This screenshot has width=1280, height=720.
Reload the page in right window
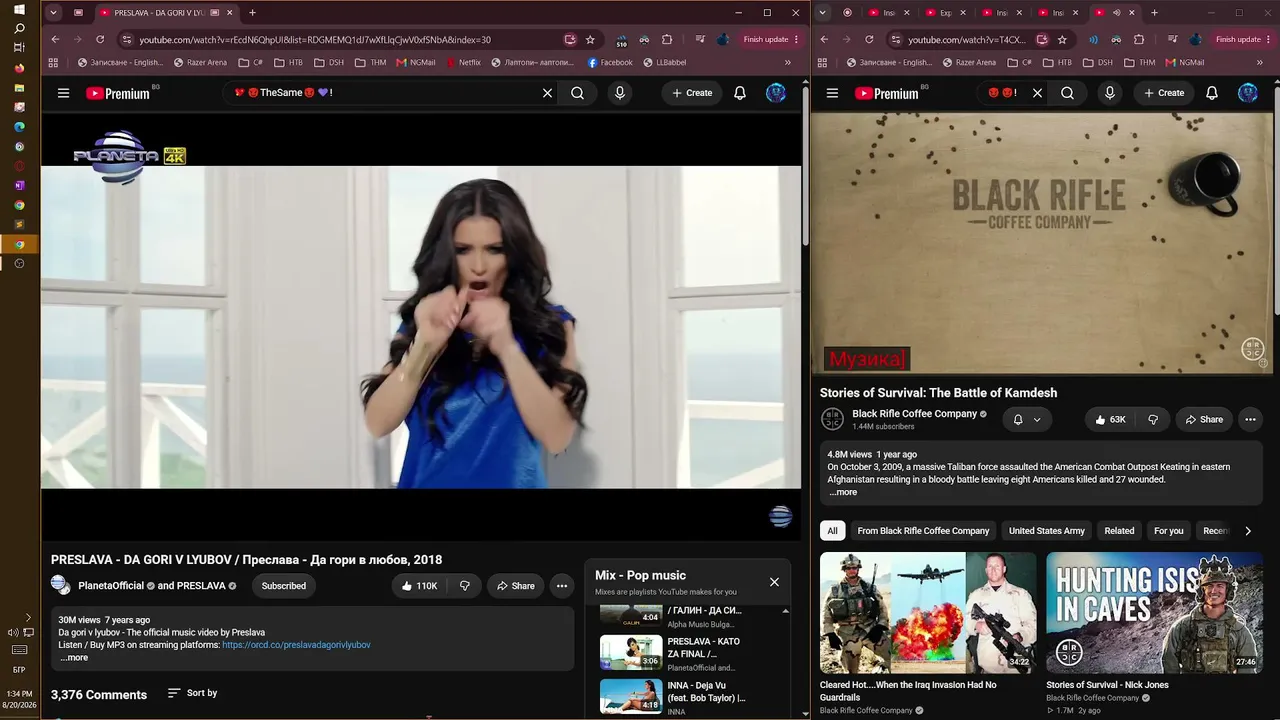869,40
